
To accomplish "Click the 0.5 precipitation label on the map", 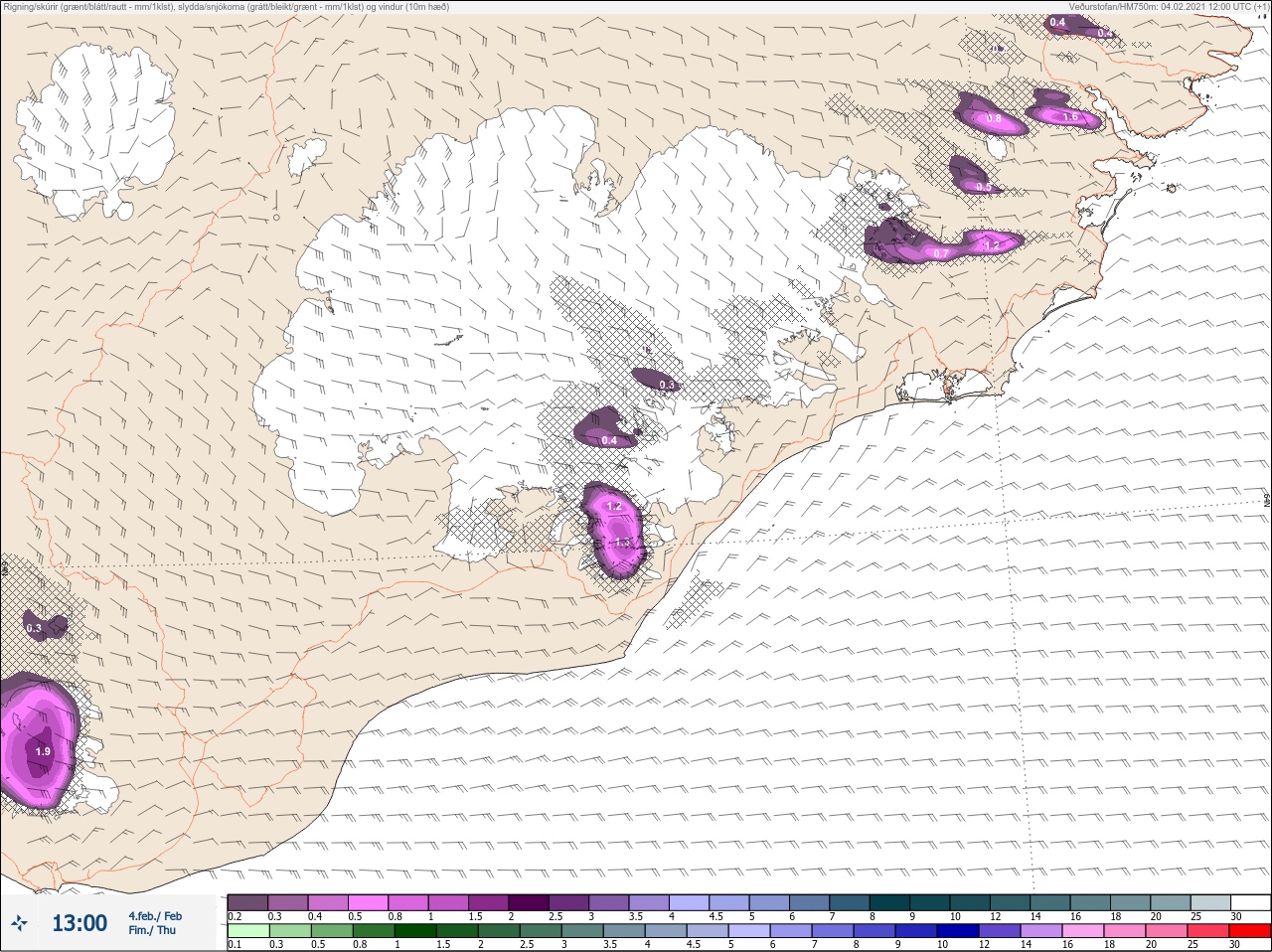I will point(984,187).
